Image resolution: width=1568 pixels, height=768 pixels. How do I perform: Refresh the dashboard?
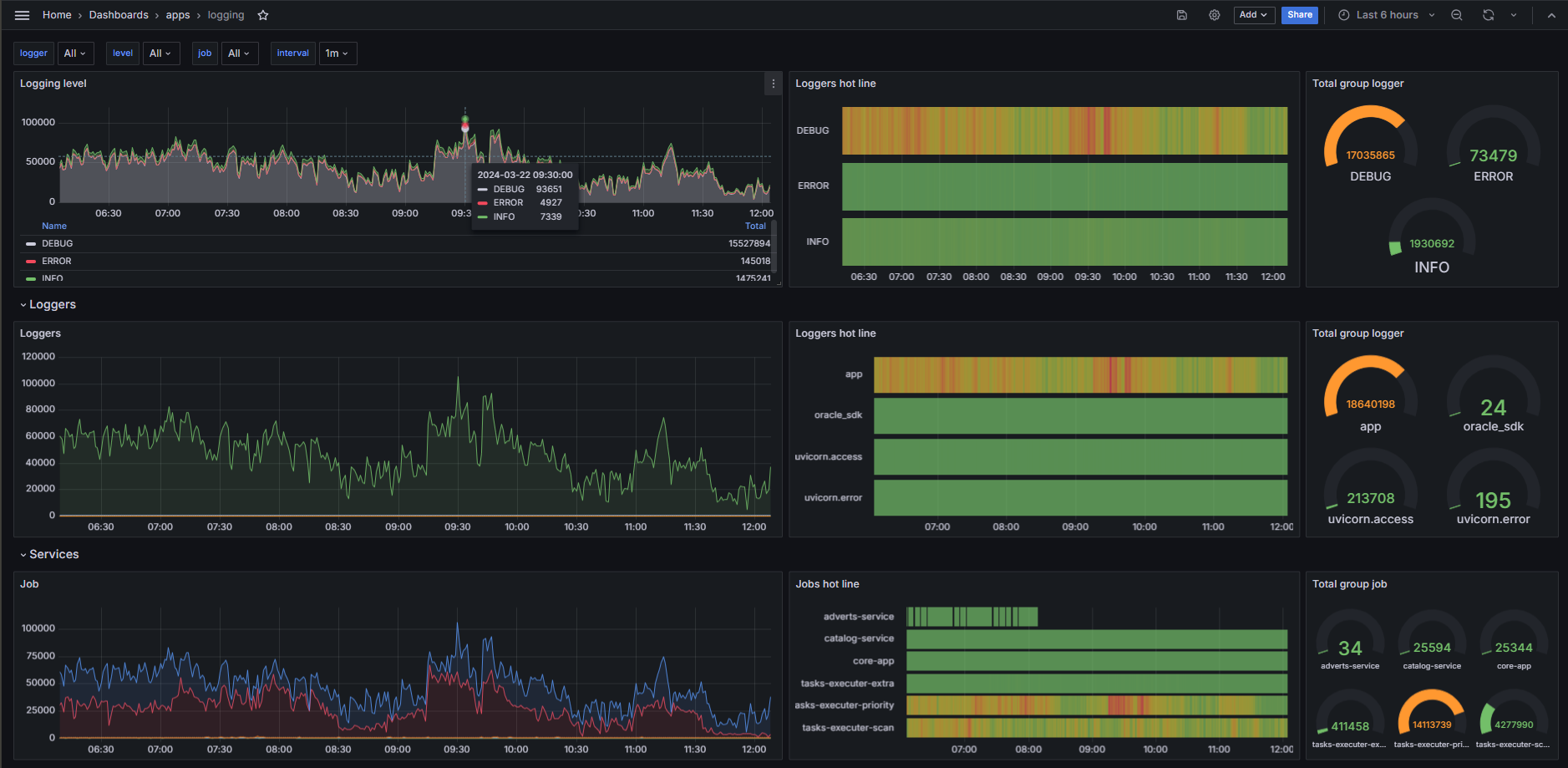point(1489,15)
